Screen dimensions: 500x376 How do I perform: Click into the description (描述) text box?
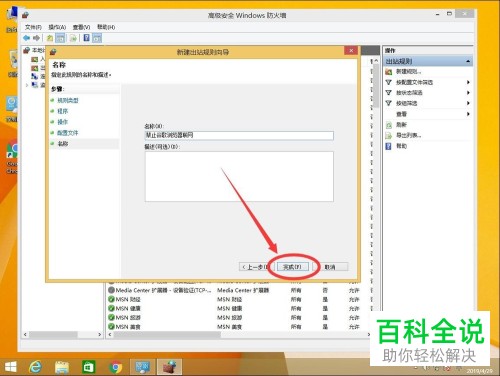[x=239, y=176]
